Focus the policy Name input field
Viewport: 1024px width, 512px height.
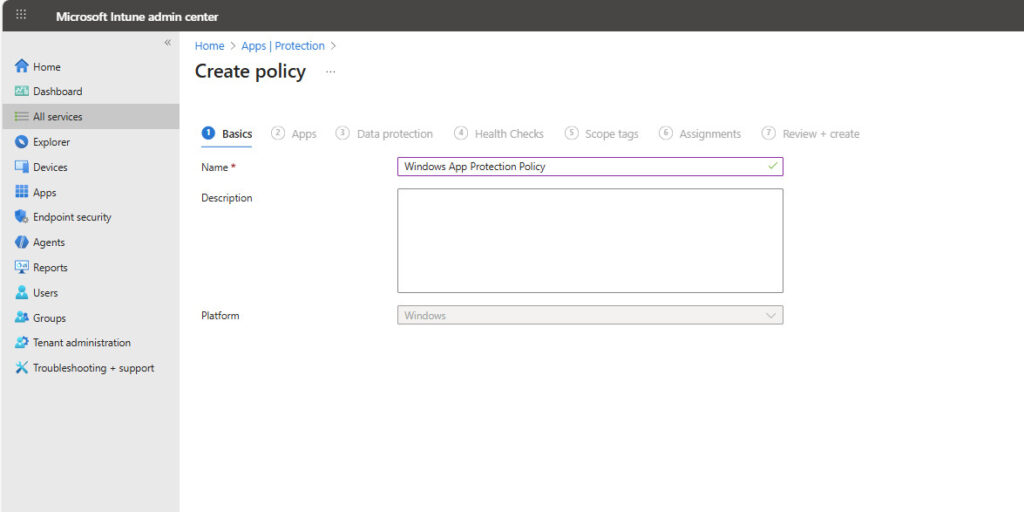[x=580, y=167]
